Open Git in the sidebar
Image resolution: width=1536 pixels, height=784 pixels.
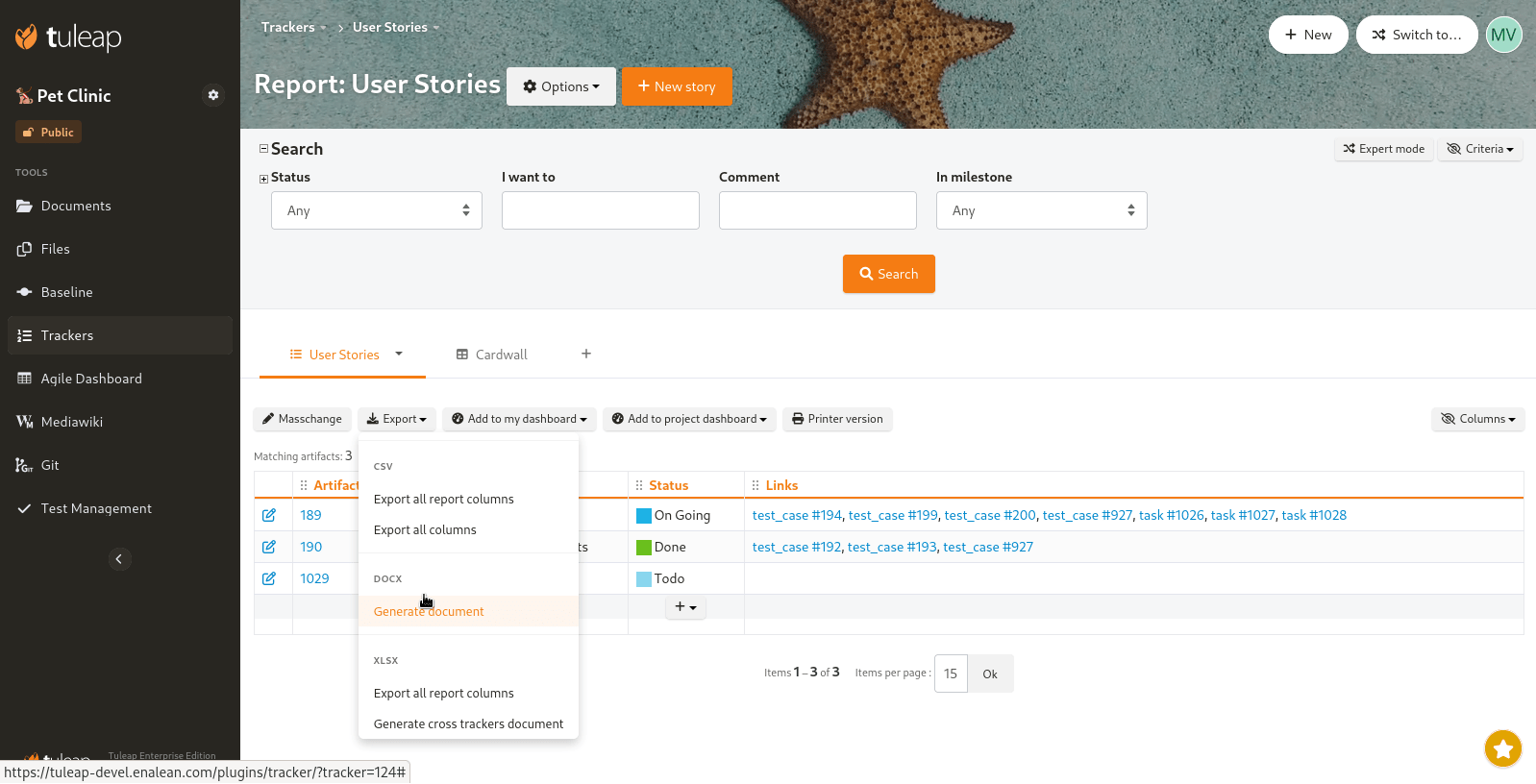pos(50,465)
